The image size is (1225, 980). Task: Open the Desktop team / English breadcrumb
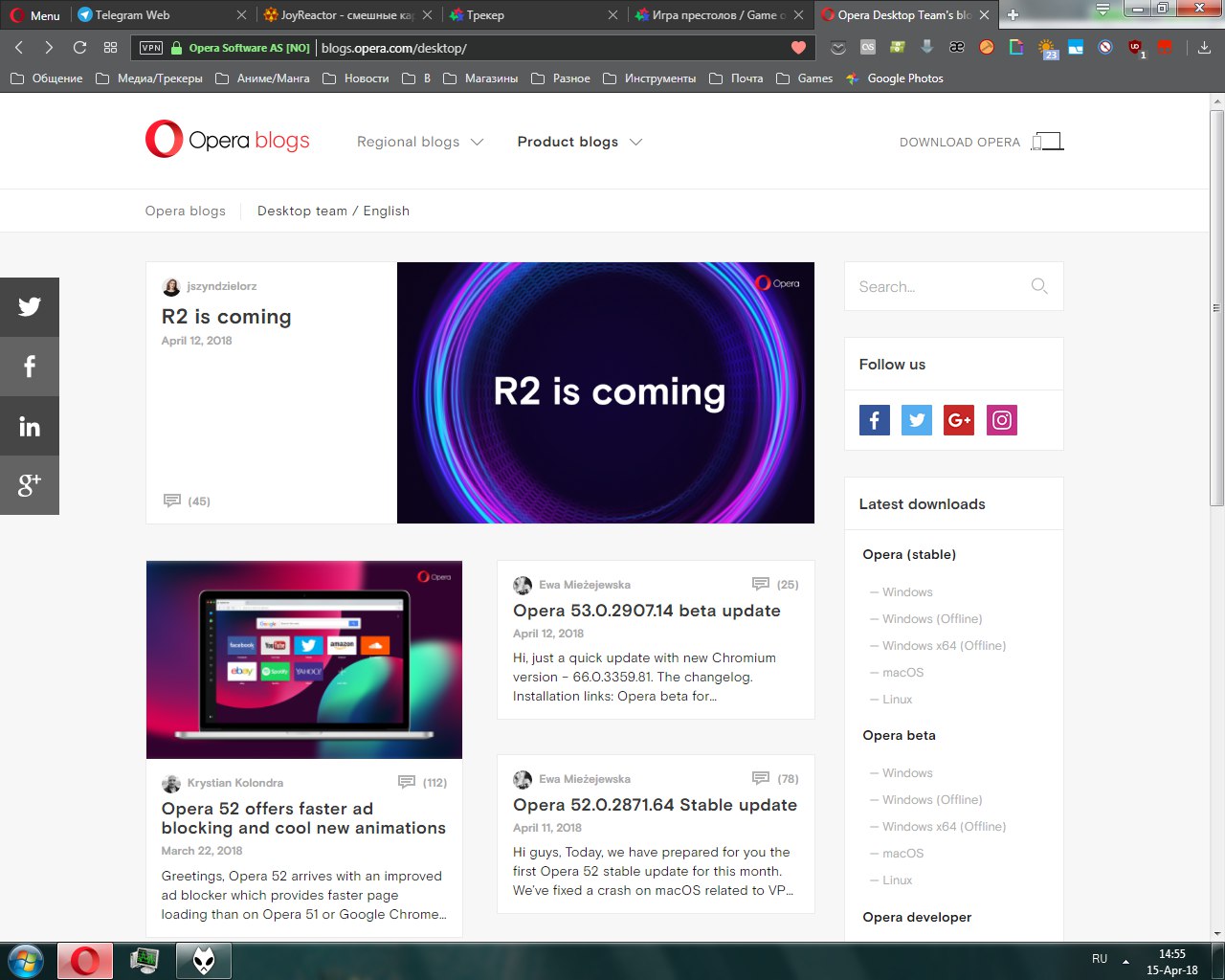coord(333,211)
